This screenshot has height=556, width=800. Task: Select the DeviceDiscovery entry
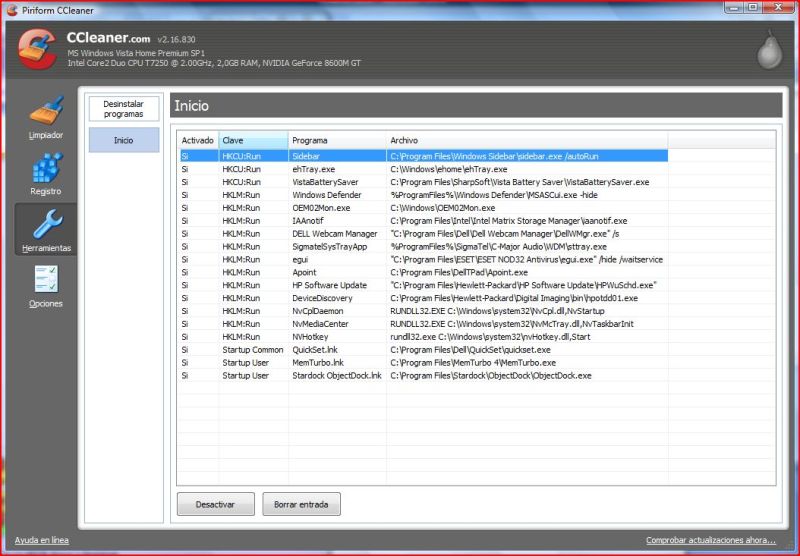point(423,298)
